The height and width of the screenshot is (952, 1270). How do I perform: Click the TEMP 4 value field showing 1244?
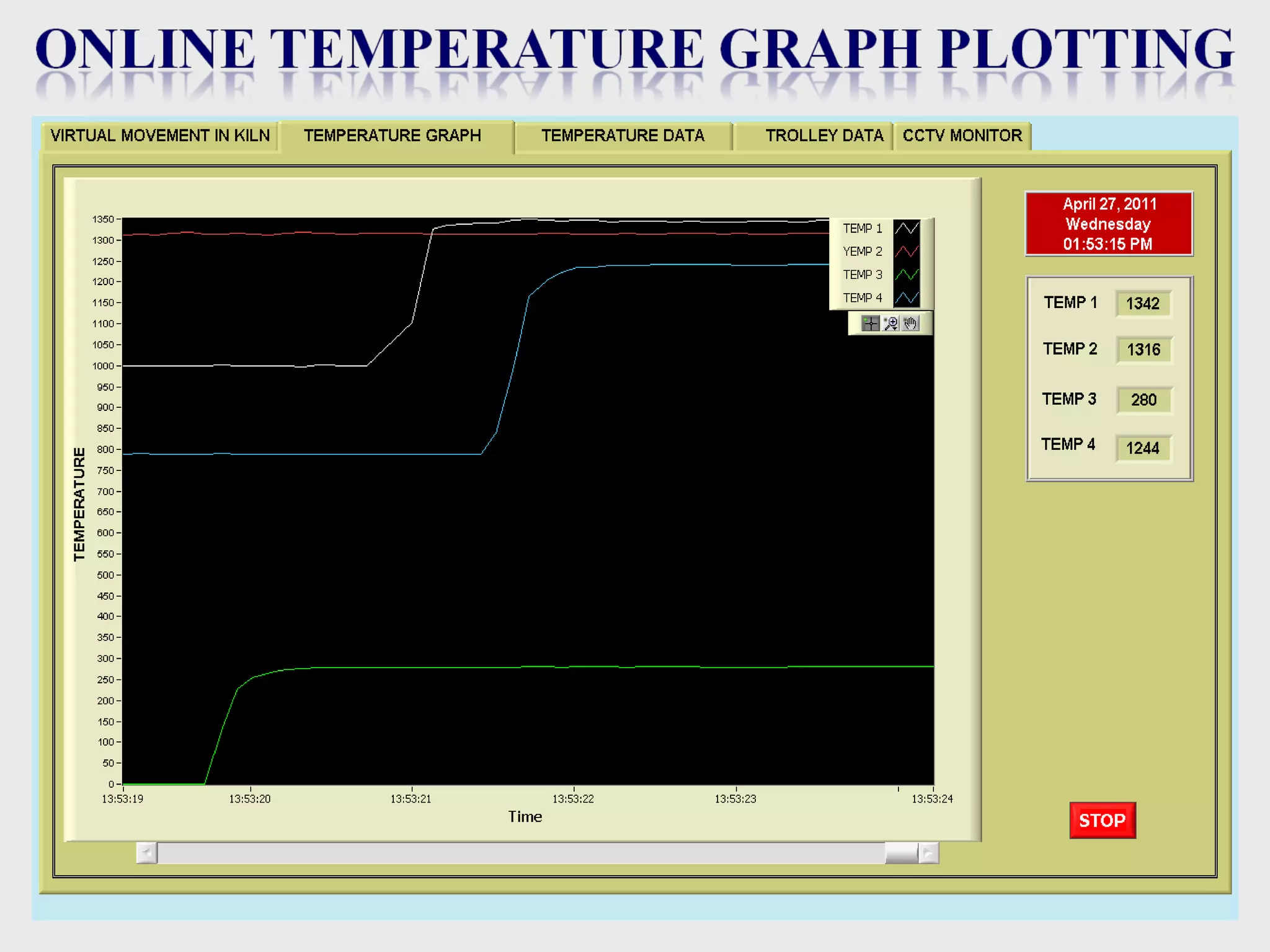coord(1143,448)
